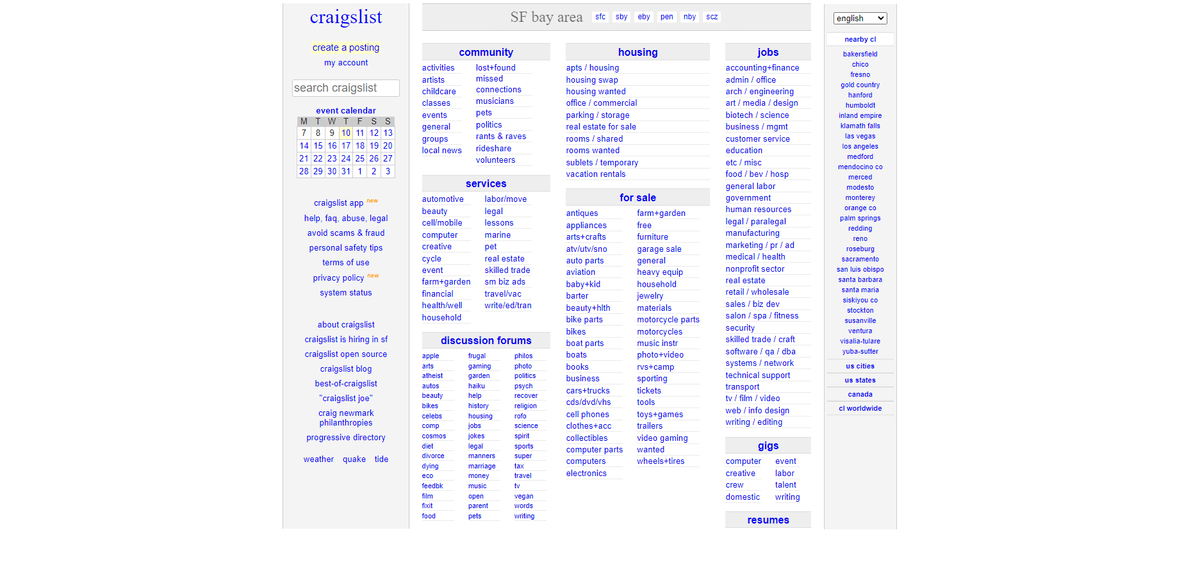
Task: Open the computer gigs category
Action: (x=743, y=461)
